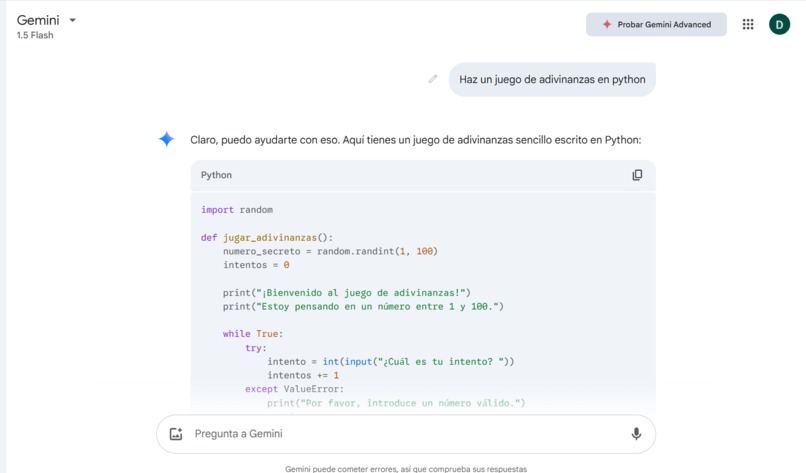The image size is (806, 473).
Task: Click the 'Python' code block label
Action: (216, 175)
